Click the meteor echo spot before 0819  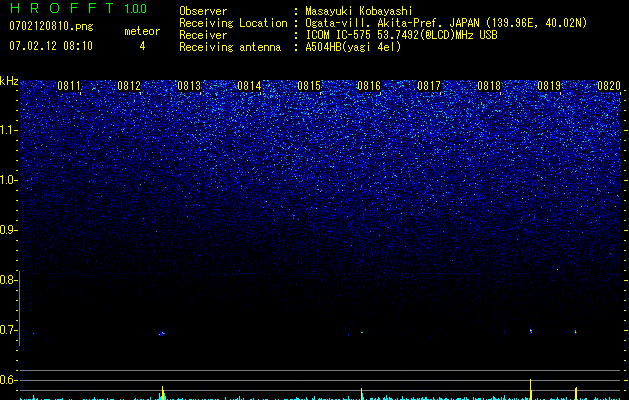click(531, 331)
